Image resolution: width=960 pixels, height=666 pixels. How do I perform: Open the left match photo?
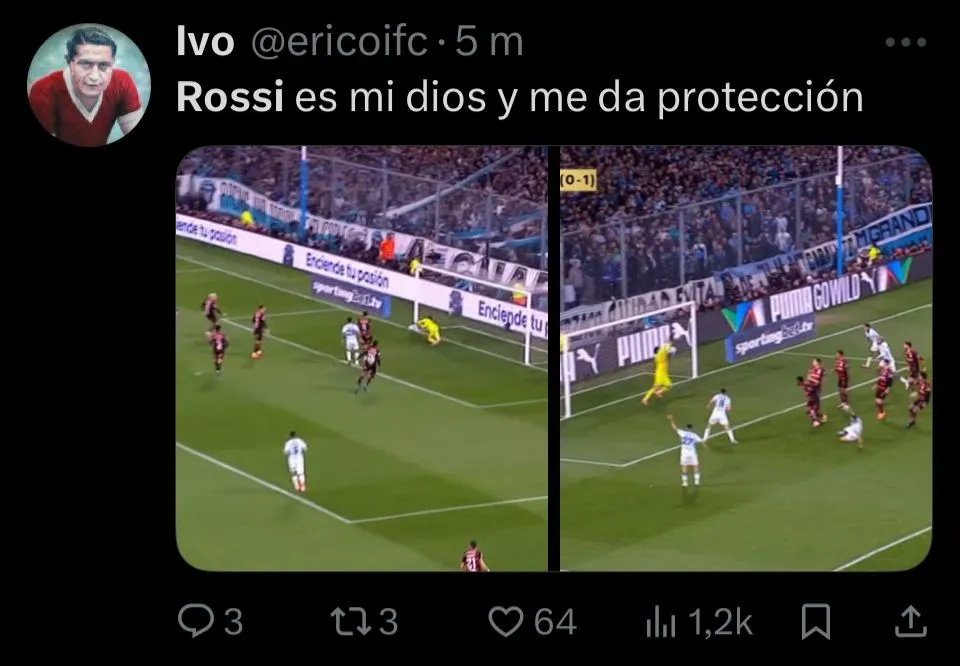pos(362,358)
